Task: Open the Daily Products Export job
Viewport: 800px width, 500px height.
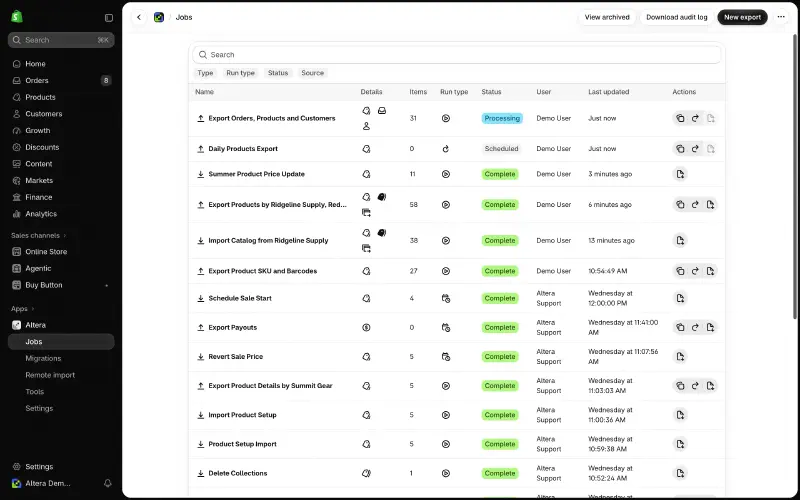Action: [243, 149]
